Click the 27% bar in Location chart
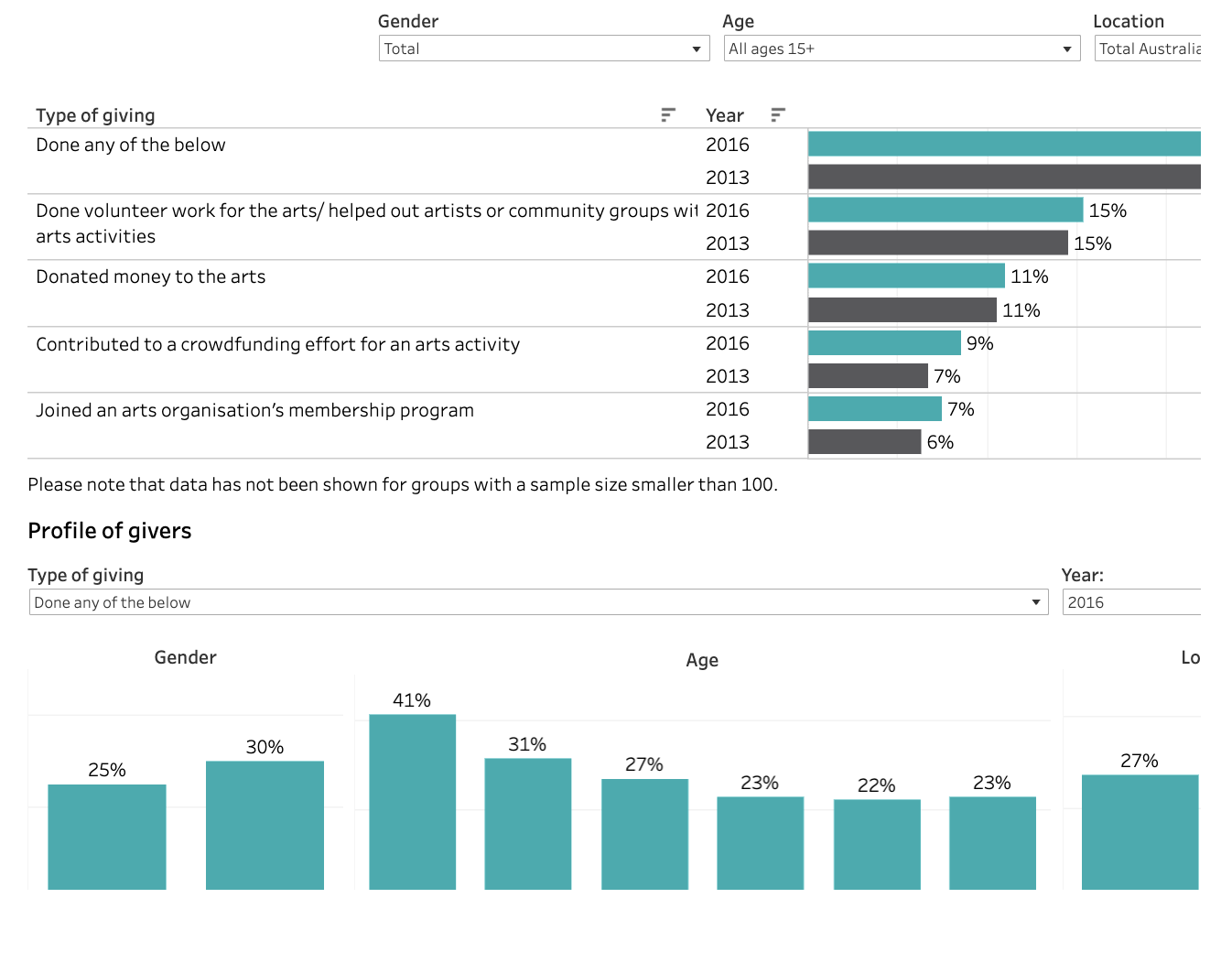Viewport: 1232px width, 963px height. [1140, 831]
